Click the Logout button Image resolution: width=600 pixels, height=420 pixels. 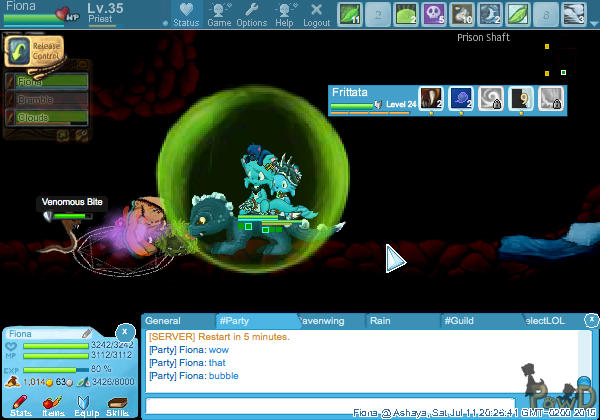tap(317, 14)
